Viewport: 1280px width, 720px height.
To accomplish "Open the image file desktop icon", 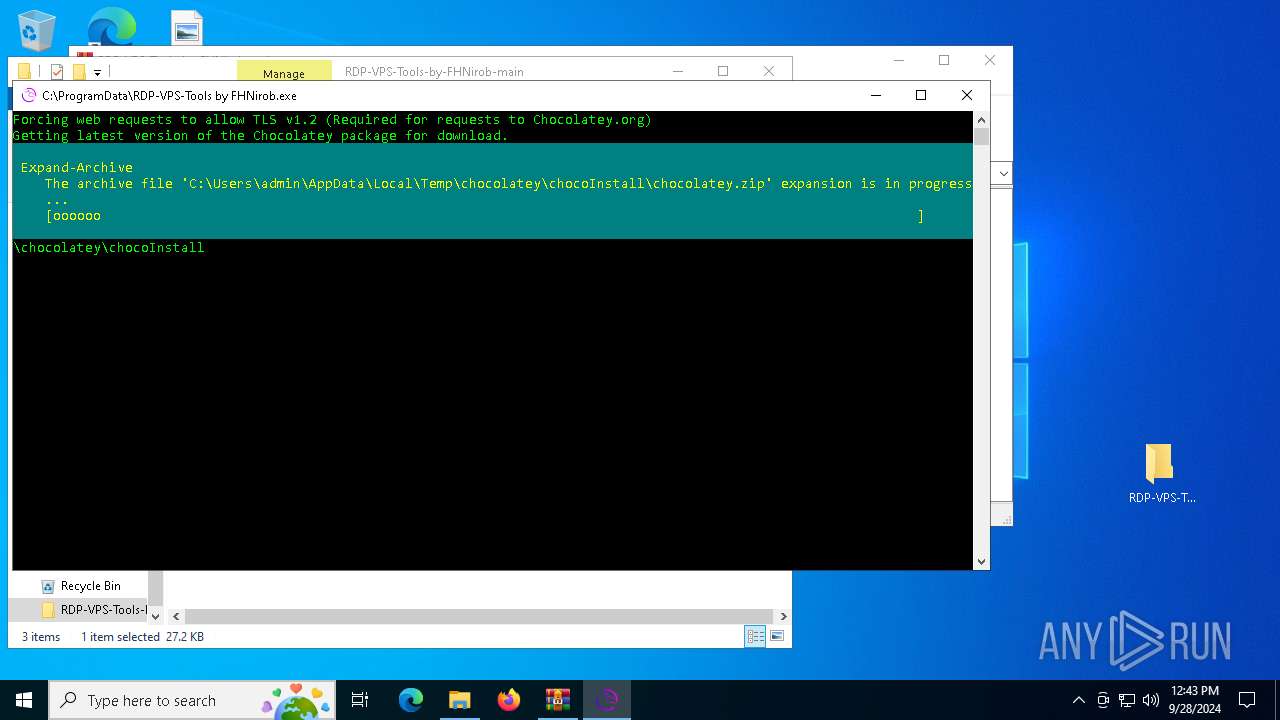I will [186, 28].
